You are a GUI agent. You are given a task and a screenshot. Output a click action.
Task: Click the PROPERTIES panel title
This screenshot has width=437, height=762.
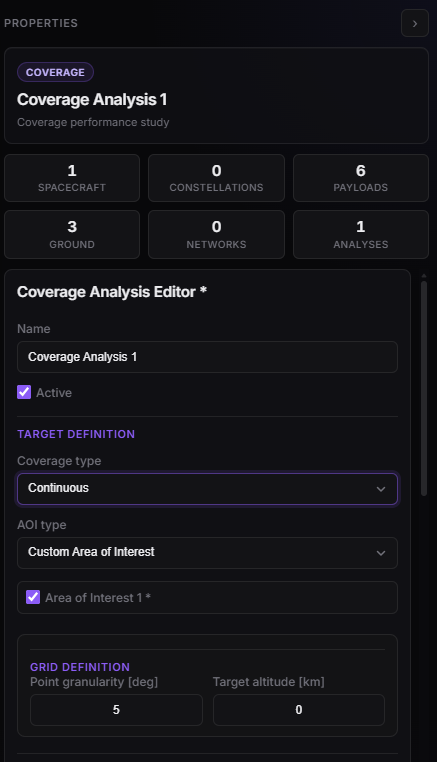41,23
